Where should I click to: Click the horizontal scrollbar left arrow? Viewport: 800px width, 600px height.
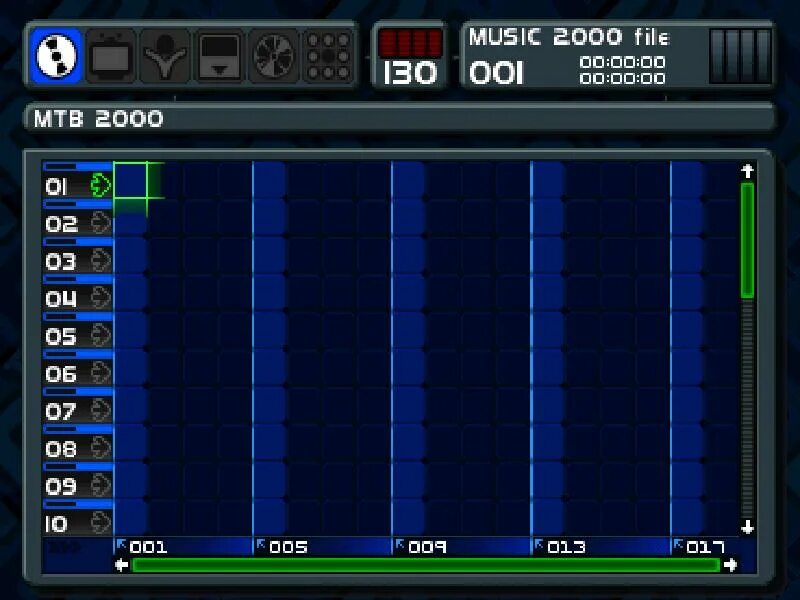coord(121,565)
